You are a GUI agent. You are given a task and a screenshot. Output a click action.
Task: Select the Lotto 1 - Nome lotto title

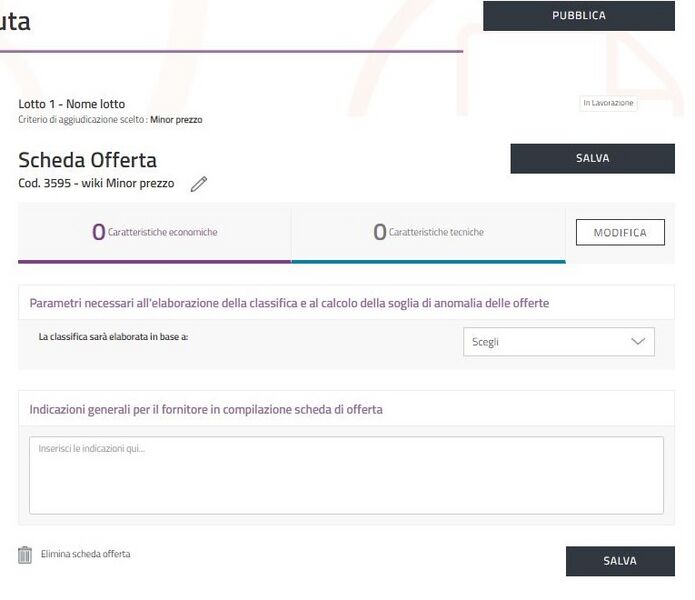(72, 104)
